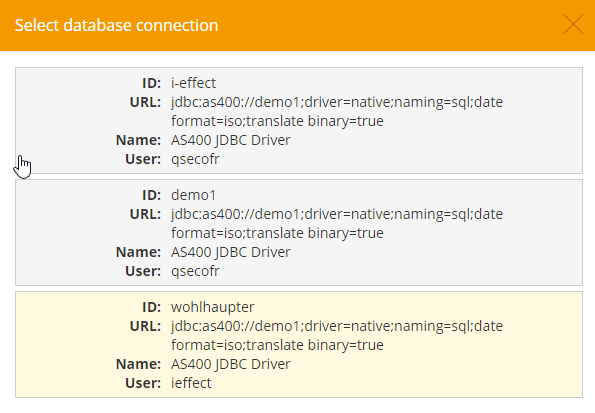Click user qsecofr in the i-effect entry

tap(195, 159)
